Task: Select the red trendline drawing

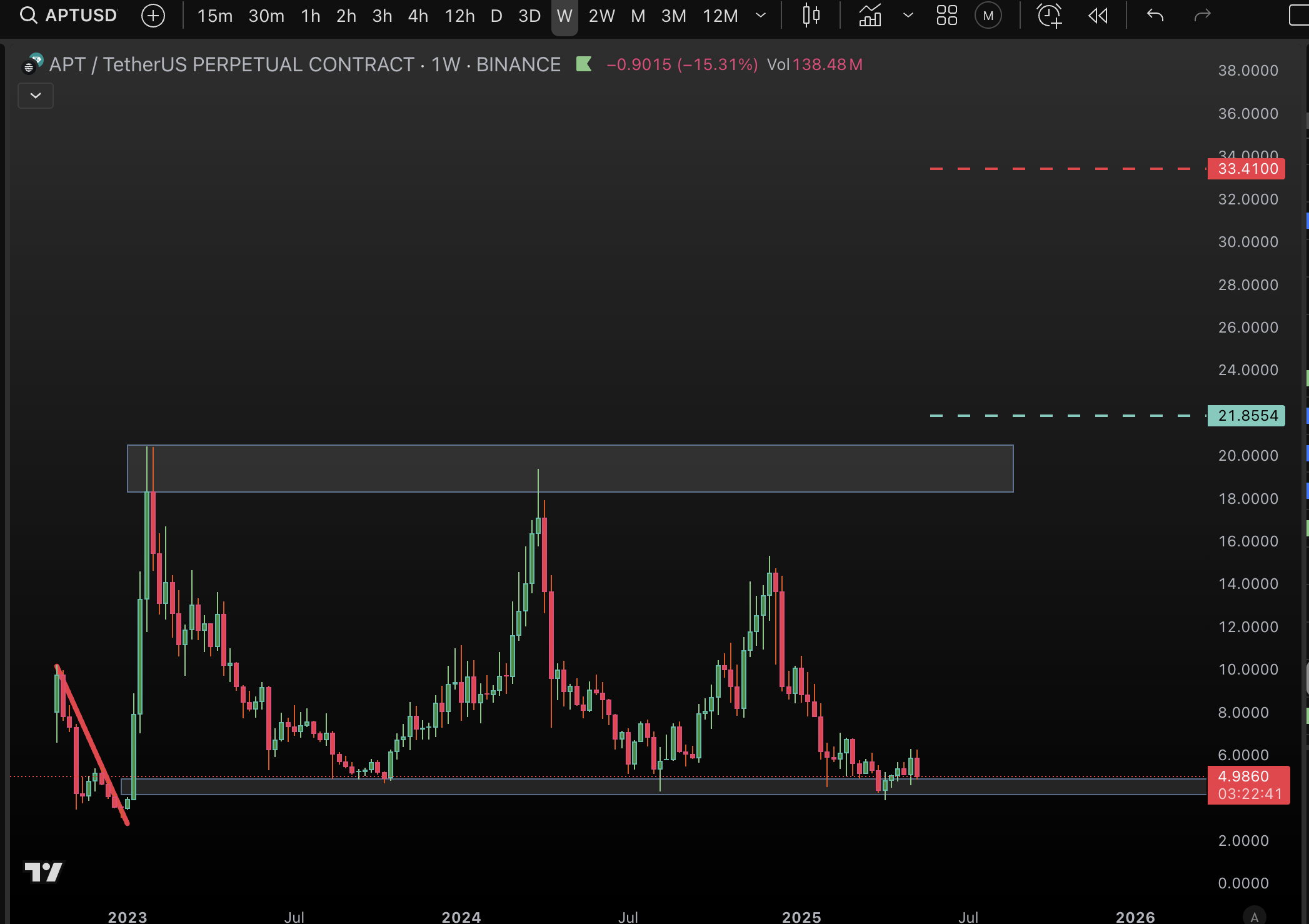Action: click(93, 746)
